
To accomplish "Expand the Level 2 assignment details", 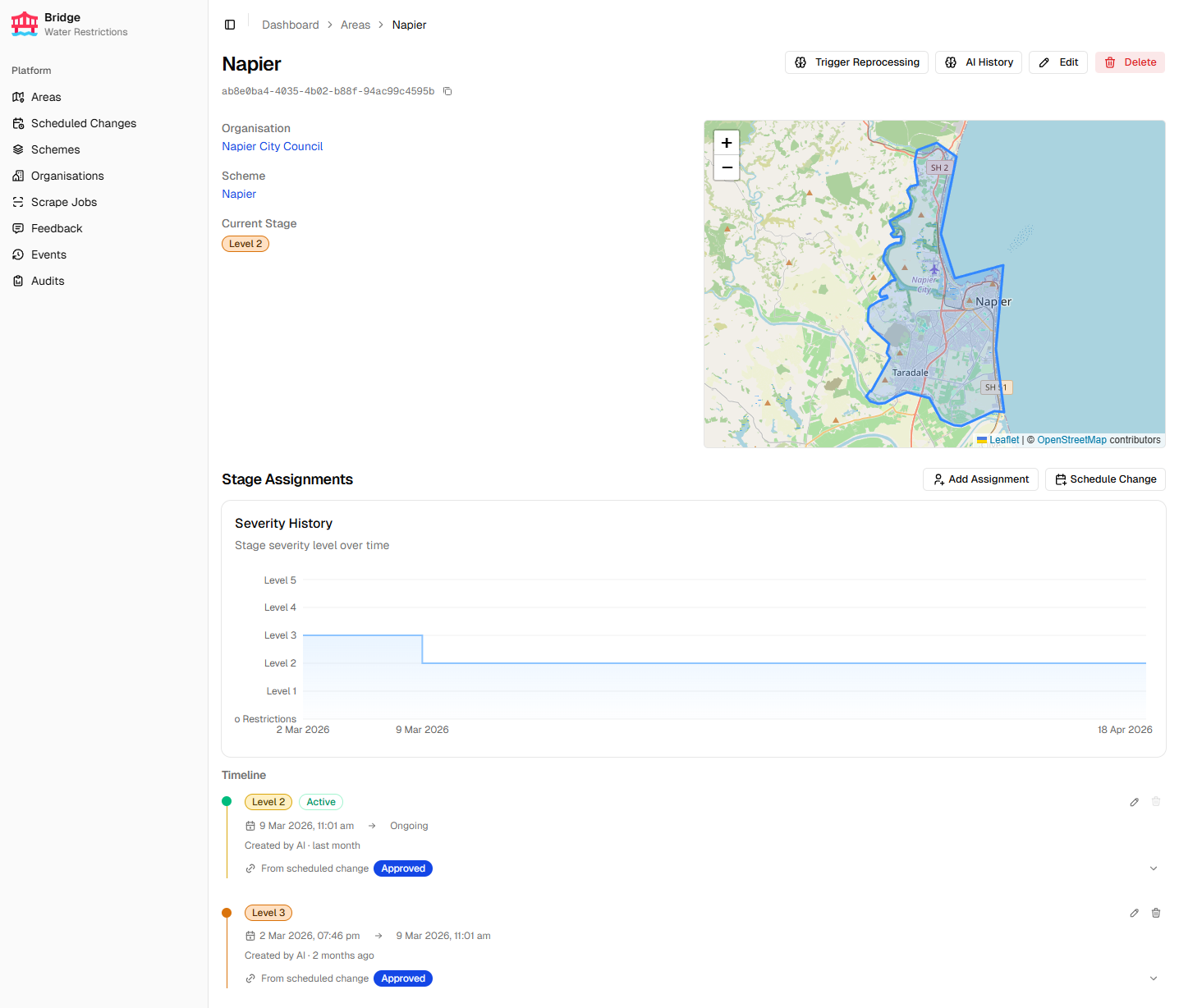I will point(1153,868).
